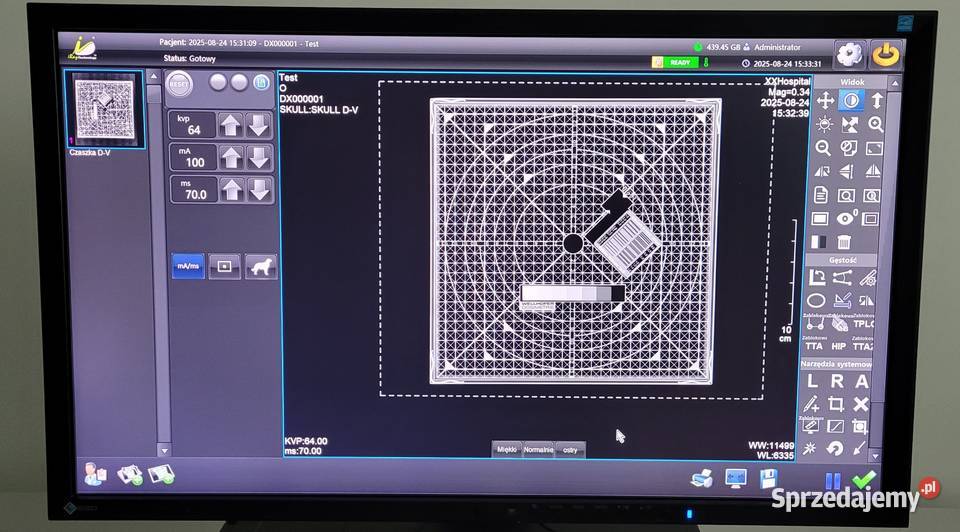Screen dimensions: 960x532
Task: Activate the window/level contrast tool
Action: (x=851, y=100)
